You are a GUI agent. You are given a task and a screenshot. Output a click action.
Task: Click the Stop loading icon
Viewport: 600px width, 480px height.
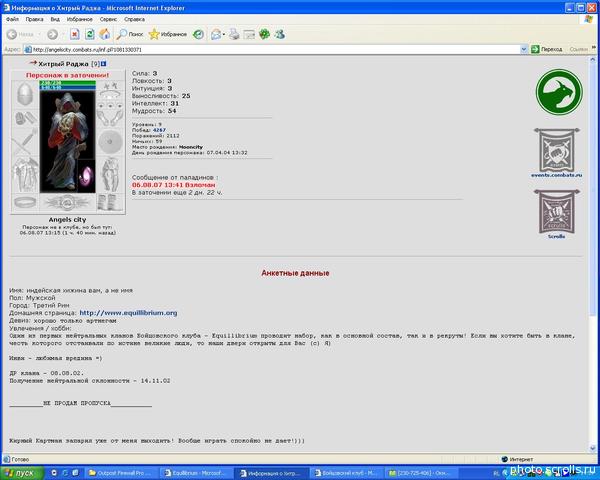75,34
